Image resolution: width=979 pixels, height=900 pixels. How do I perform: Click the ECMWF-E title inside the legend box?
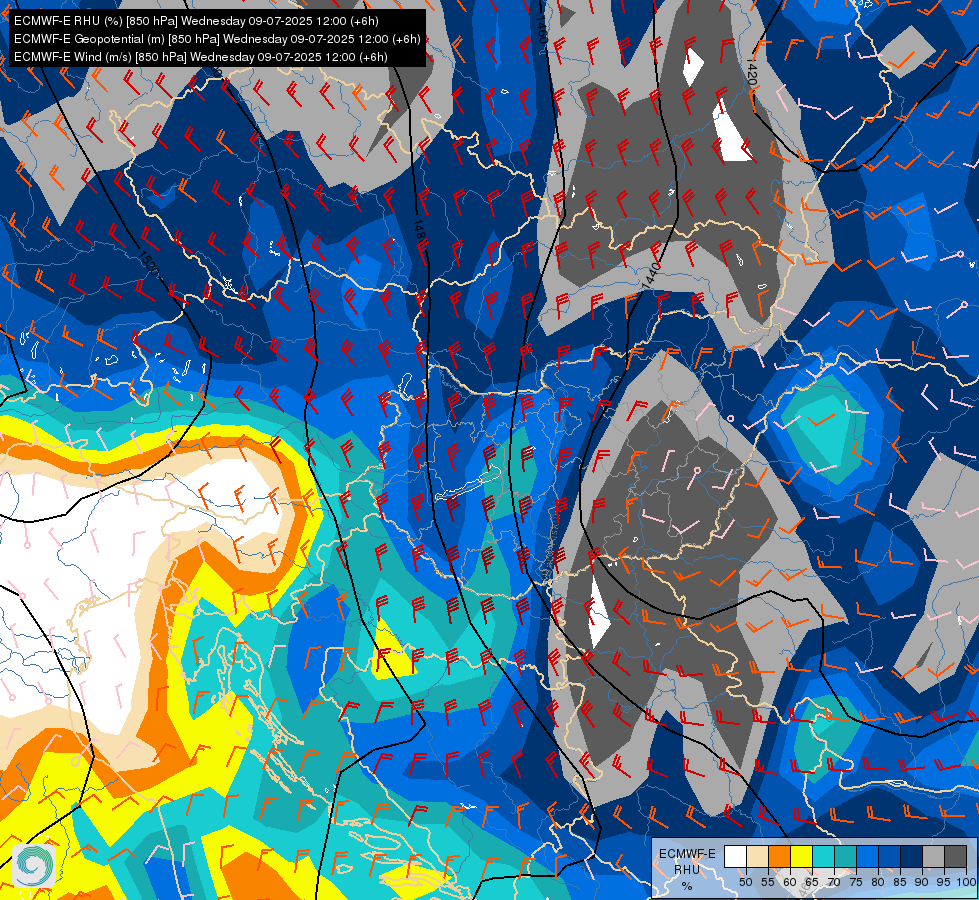[x=687, y=854]
